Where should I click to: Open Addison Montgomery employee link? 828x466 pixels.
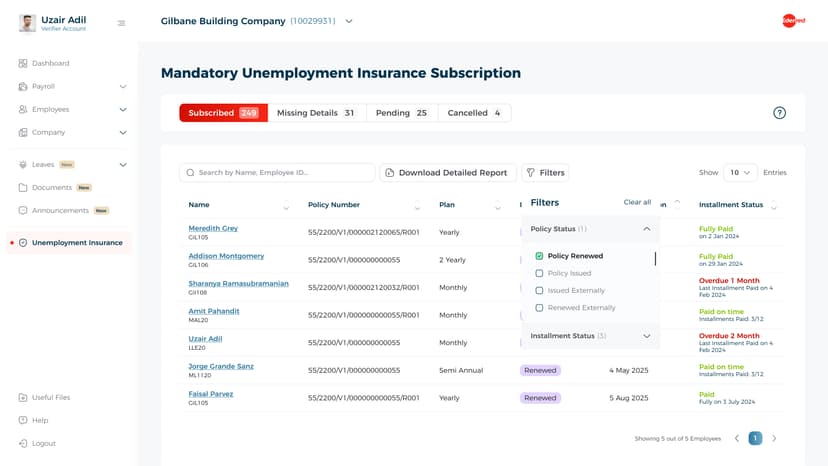(x=226, y=256)
